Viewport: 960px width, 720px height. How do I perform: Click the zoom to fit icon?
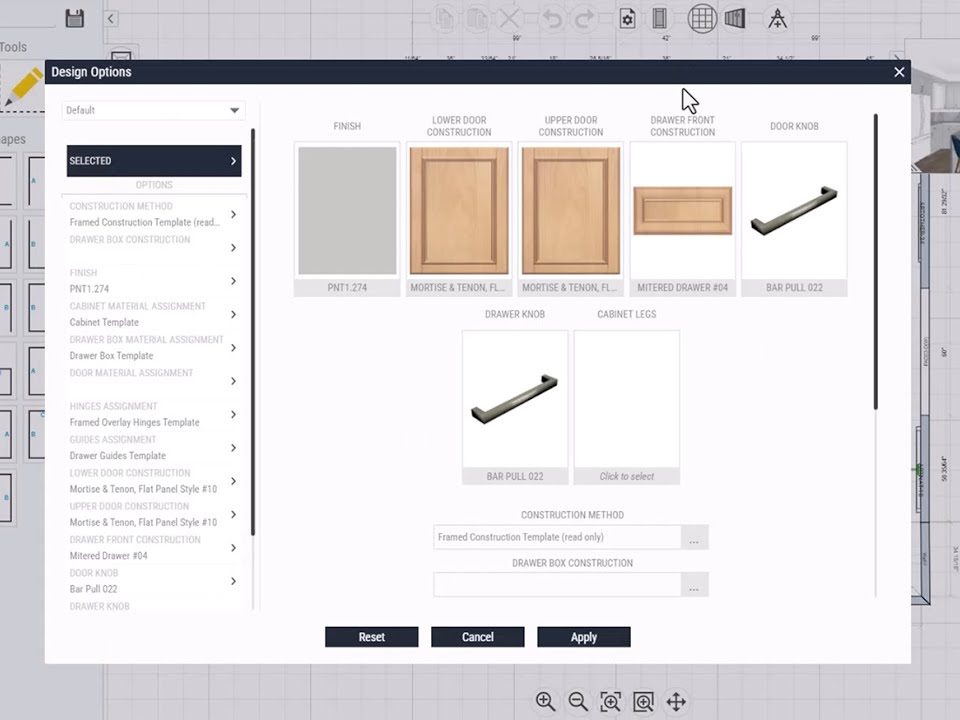pos(611,701)
